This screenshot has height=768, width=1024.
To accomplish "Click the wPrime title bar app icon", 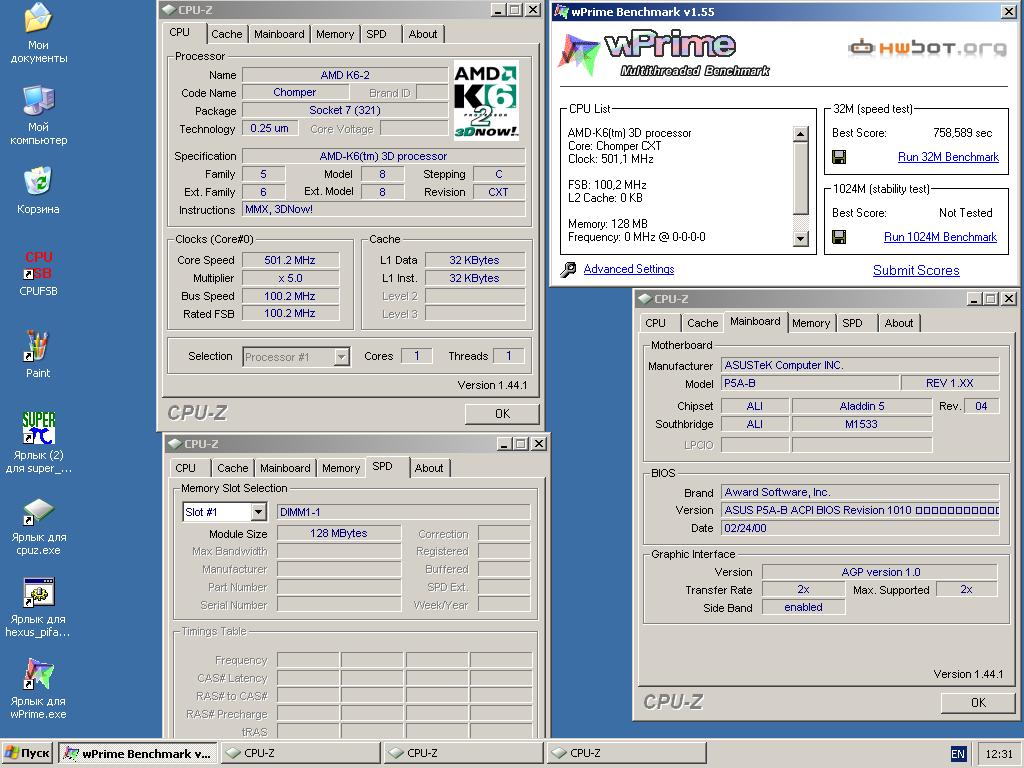I will pyautogui.click(x=560, y=11).
